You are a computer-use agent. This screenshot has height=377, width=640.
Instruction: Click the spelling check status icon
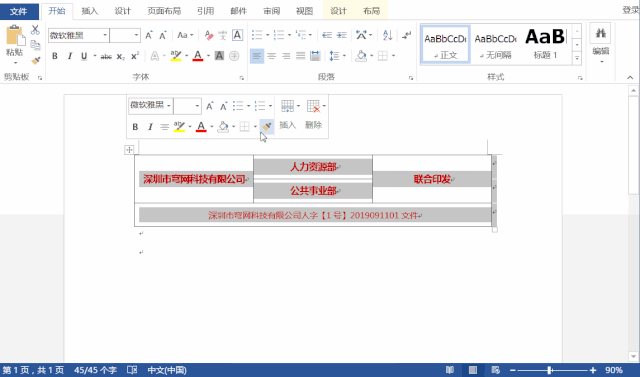[x=132, y=370]
